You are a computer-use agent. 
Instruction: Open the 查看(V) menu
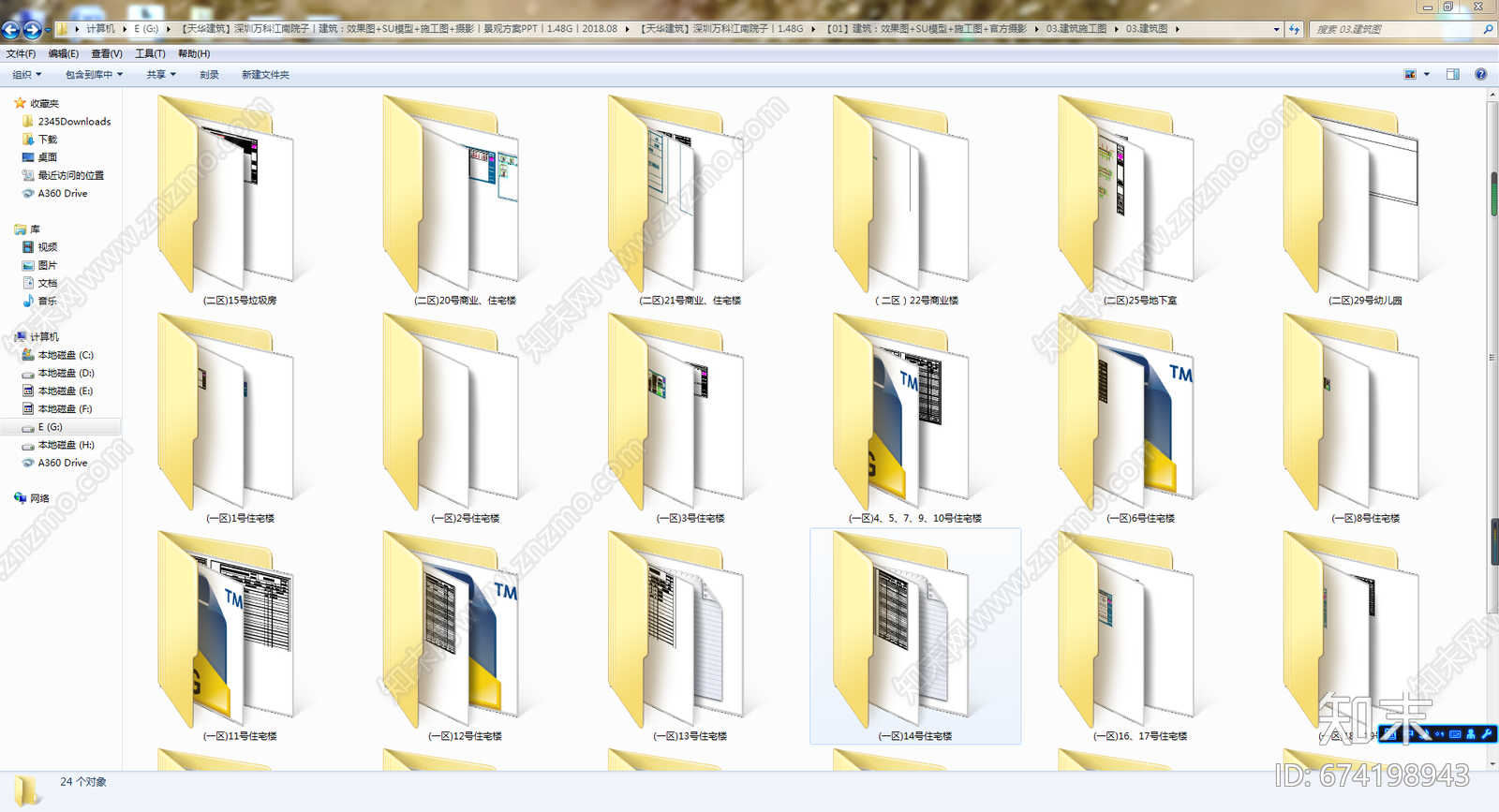[x=107, y=53]
